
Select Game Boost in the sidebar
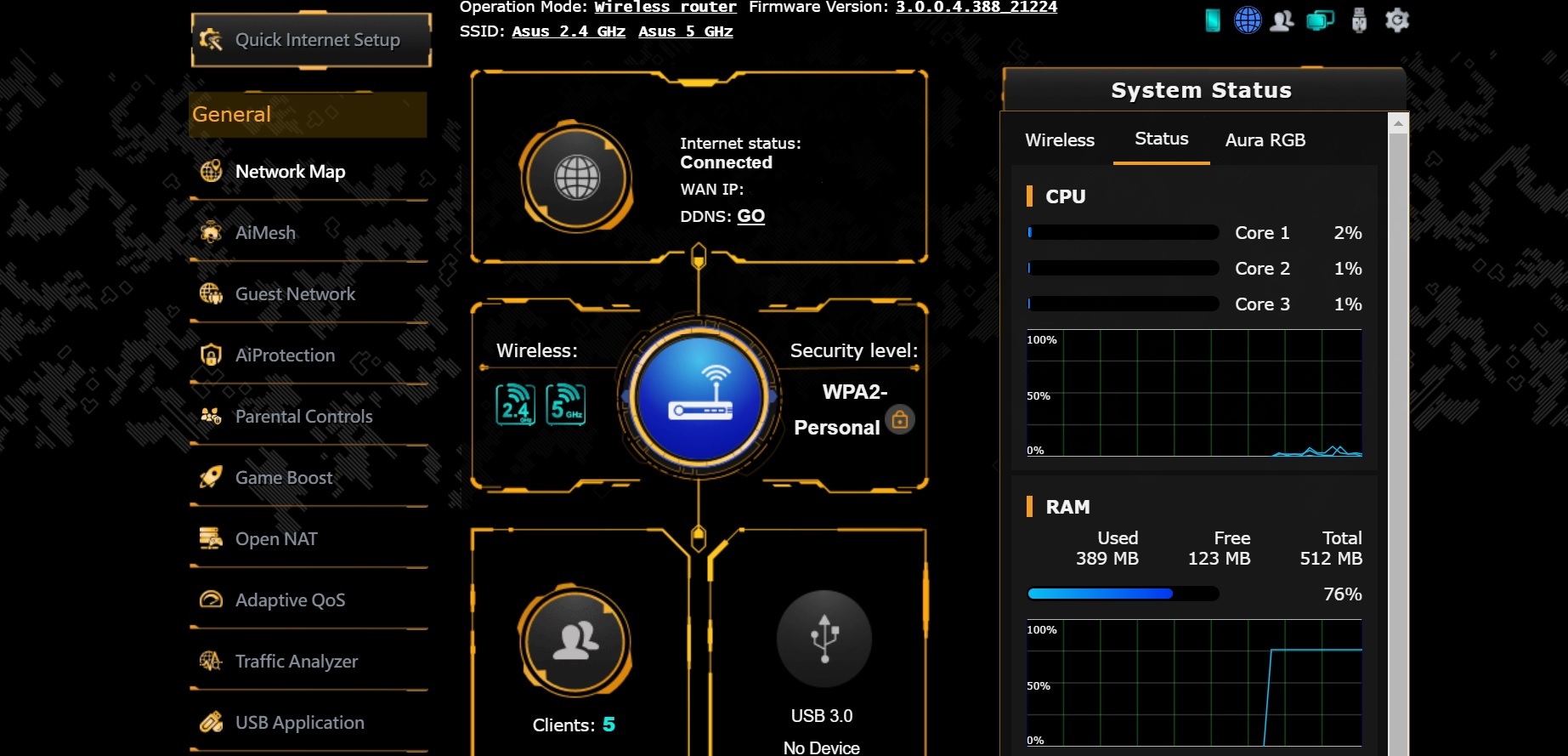(x=284, y=478)
